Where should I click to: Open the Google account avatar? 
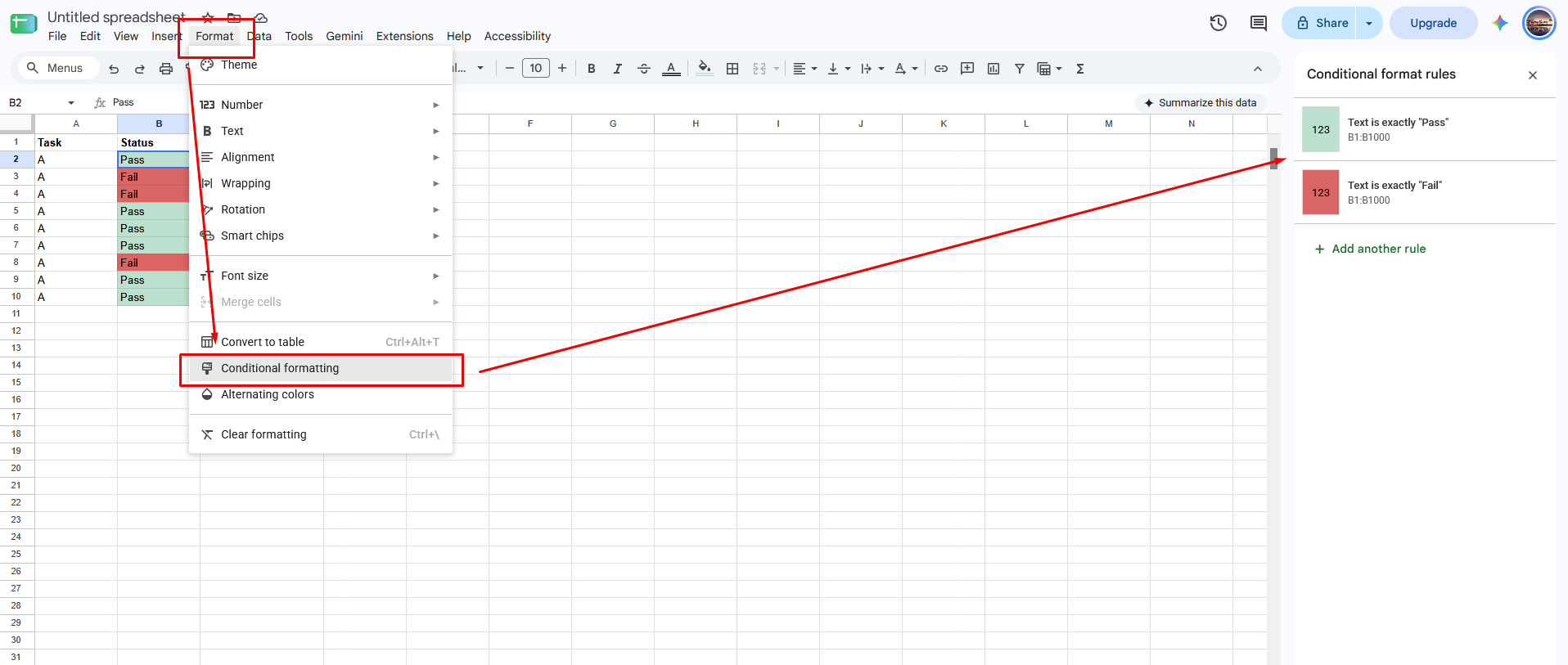1539,23
